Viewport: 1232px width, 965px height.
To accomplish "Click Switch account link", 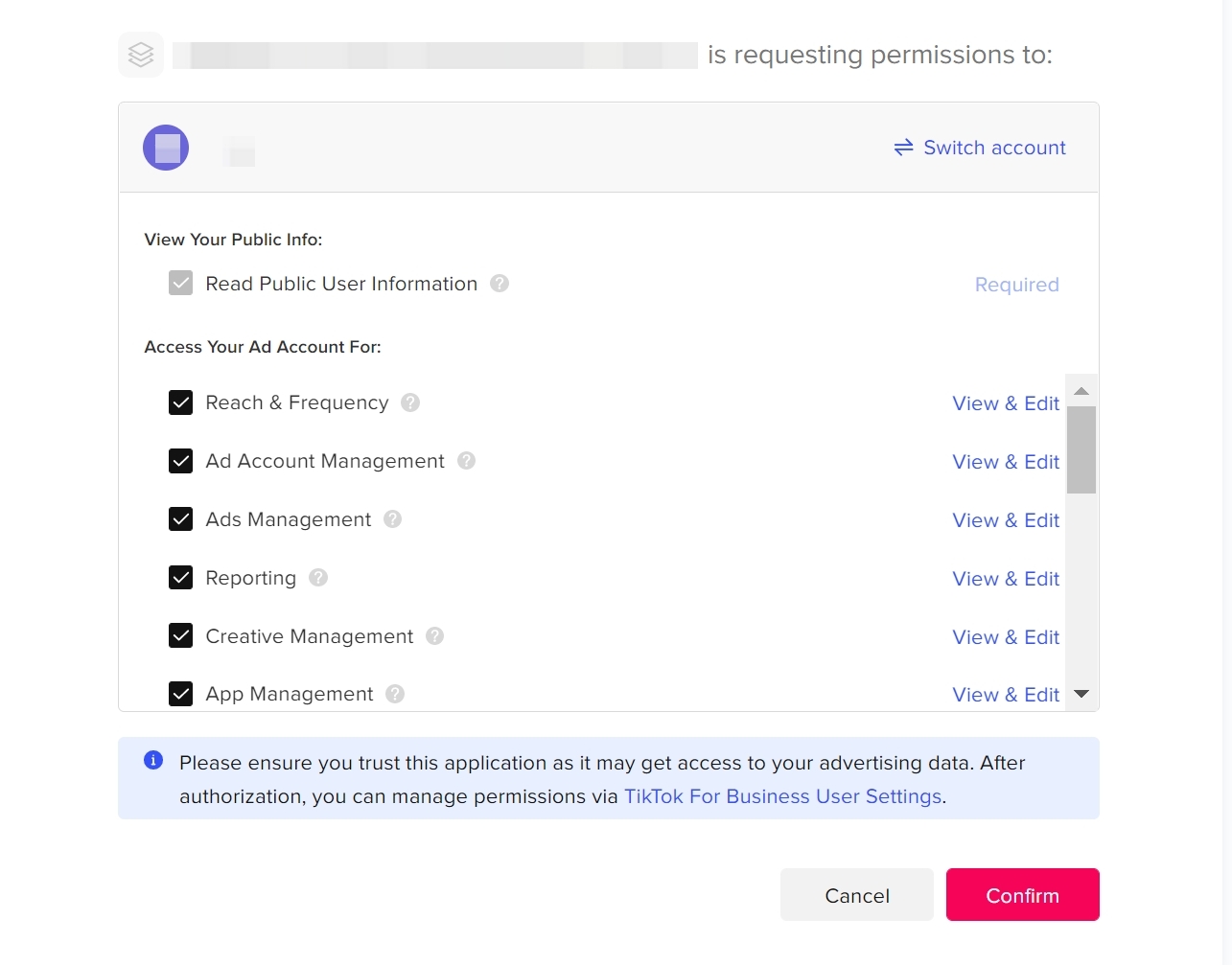I will click(980, 148).
